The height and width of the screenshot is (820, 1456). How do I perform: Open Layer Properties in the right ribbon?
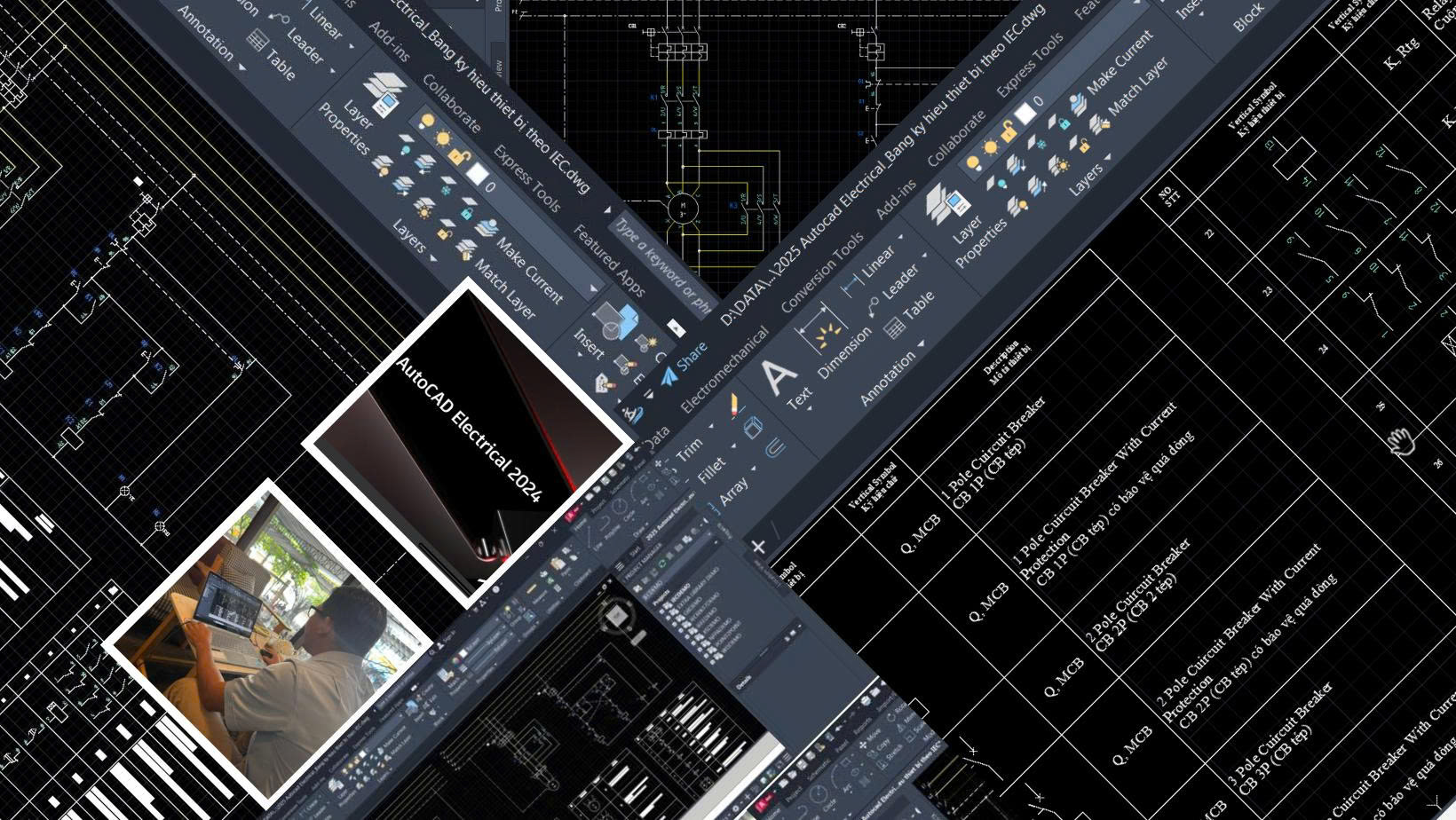point(946,206)
